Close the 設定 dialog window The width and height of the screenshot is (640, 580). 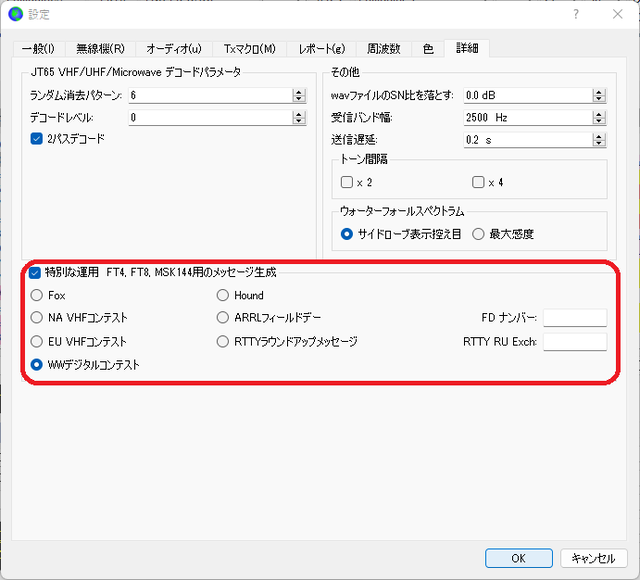[618, 14]
